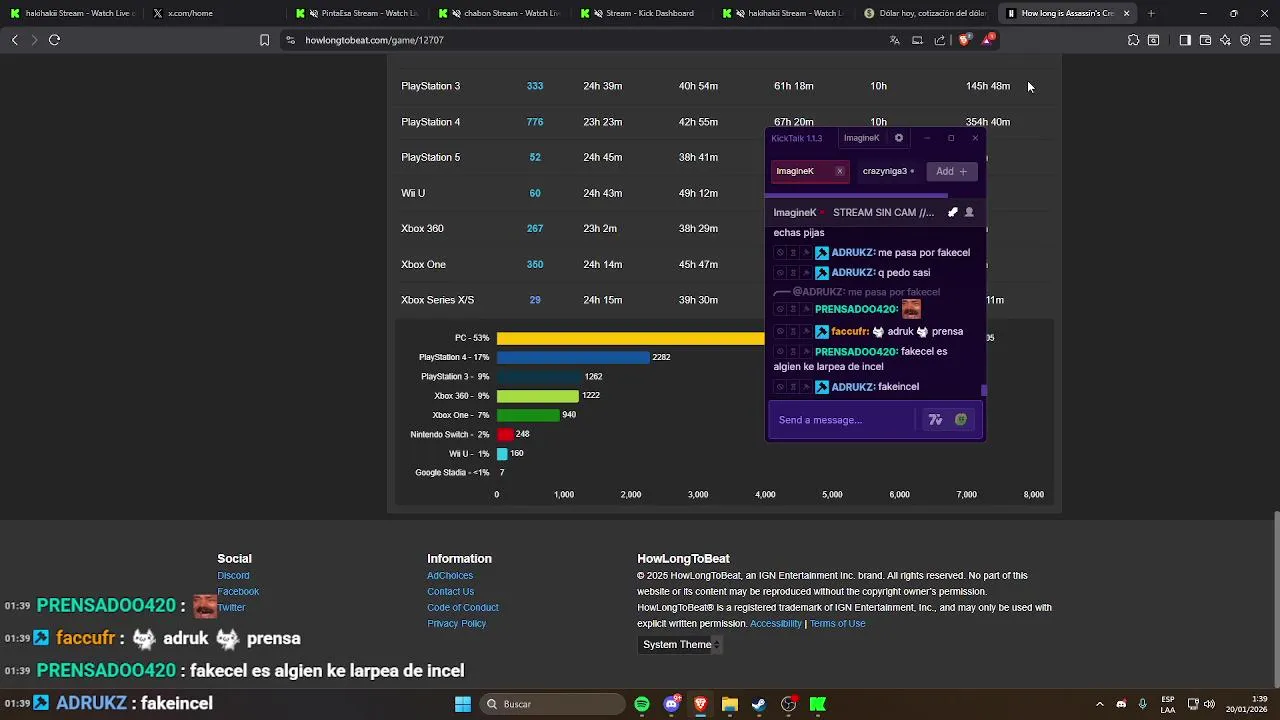This screenshot has width=1280, height=720.
Task: Switch to chabon Stream tab
Action: (x=497, y=13)
